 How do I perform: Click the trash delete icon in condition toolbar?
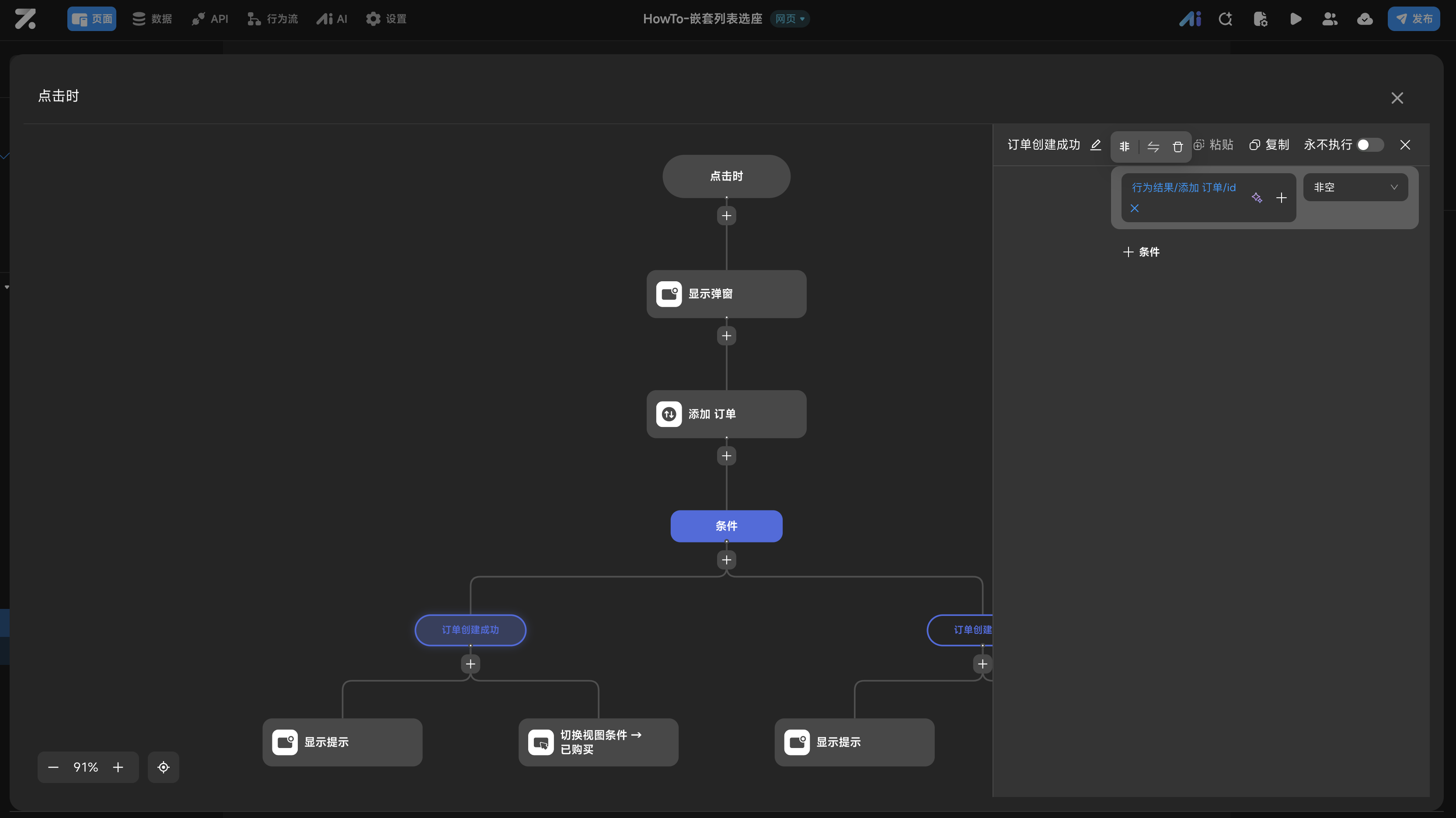[x=1177, y=147]
